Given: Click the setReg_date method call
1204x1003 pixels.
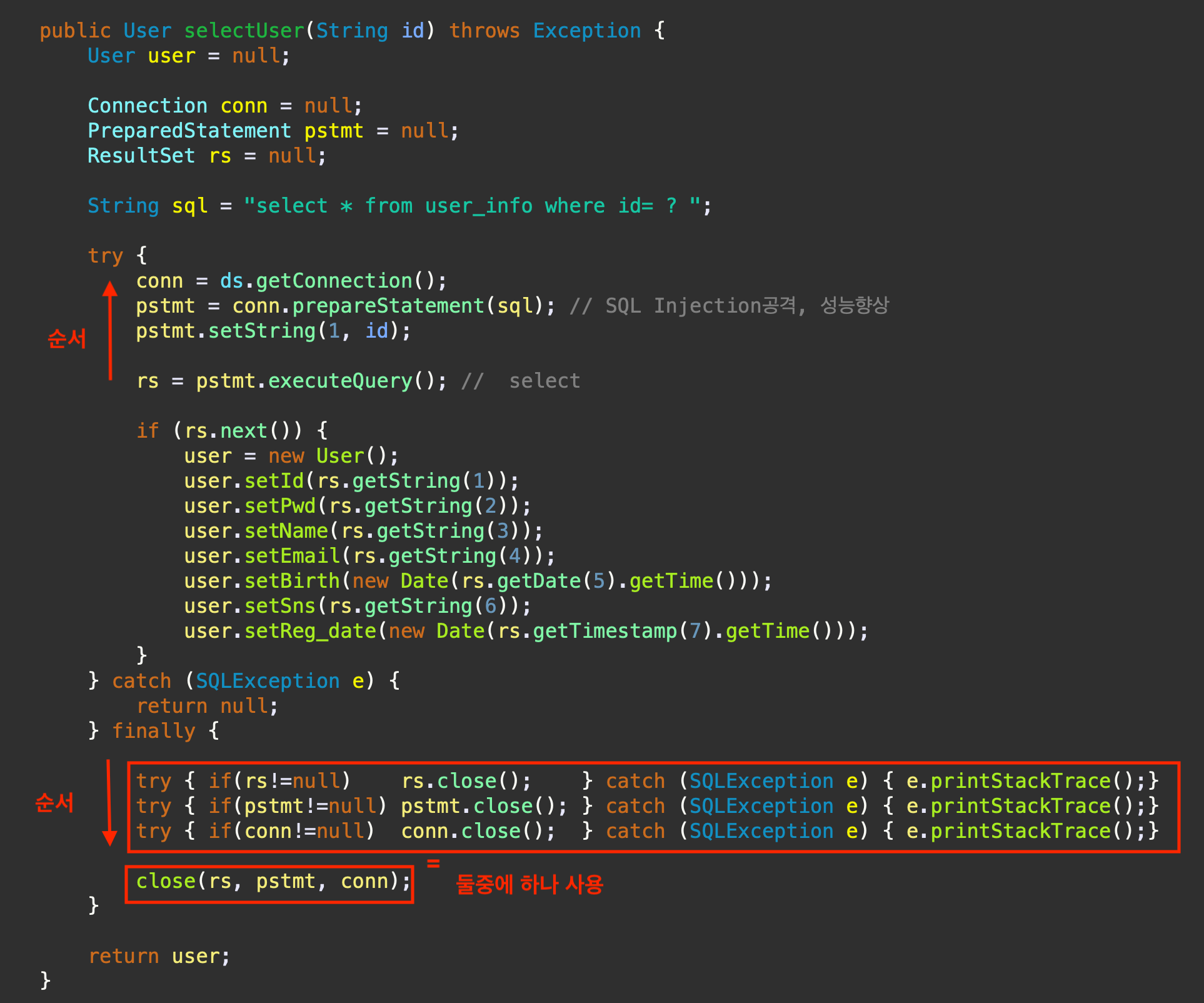Looking at the screenshot, I should (x=310, y=631).
